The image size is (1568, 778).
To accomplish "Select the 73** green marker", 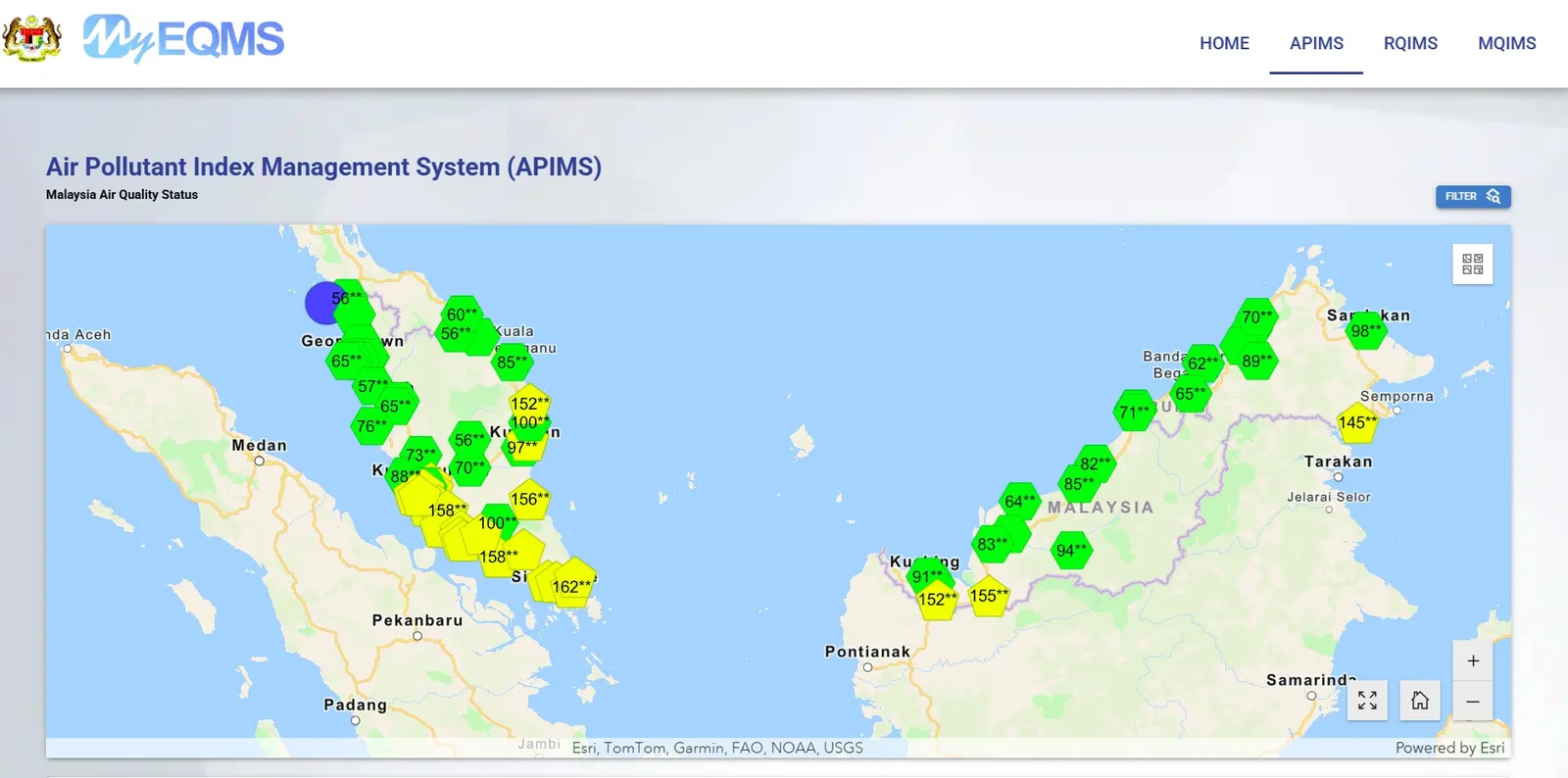I will 420,455.
